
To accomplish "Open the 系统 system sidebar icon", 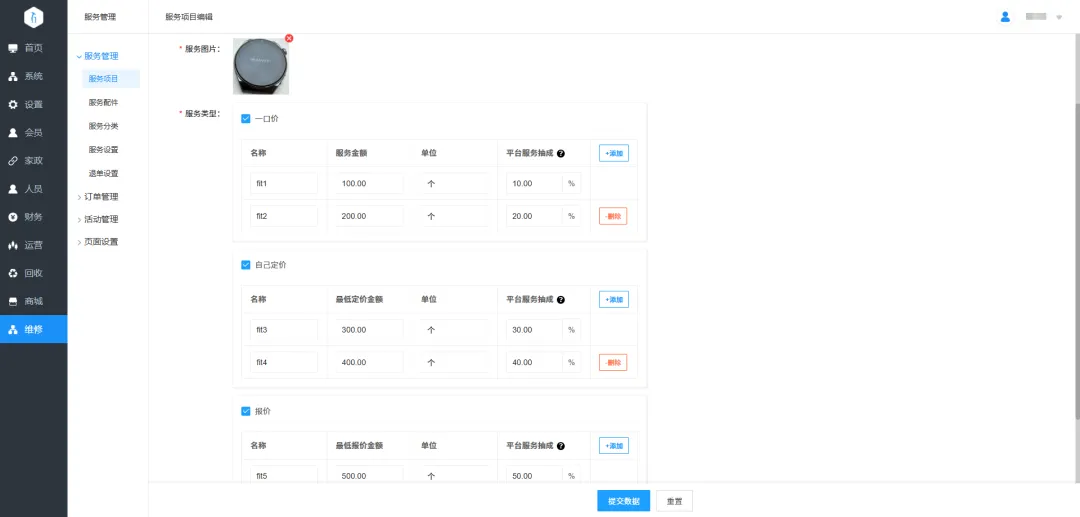I will coord(13,76).
